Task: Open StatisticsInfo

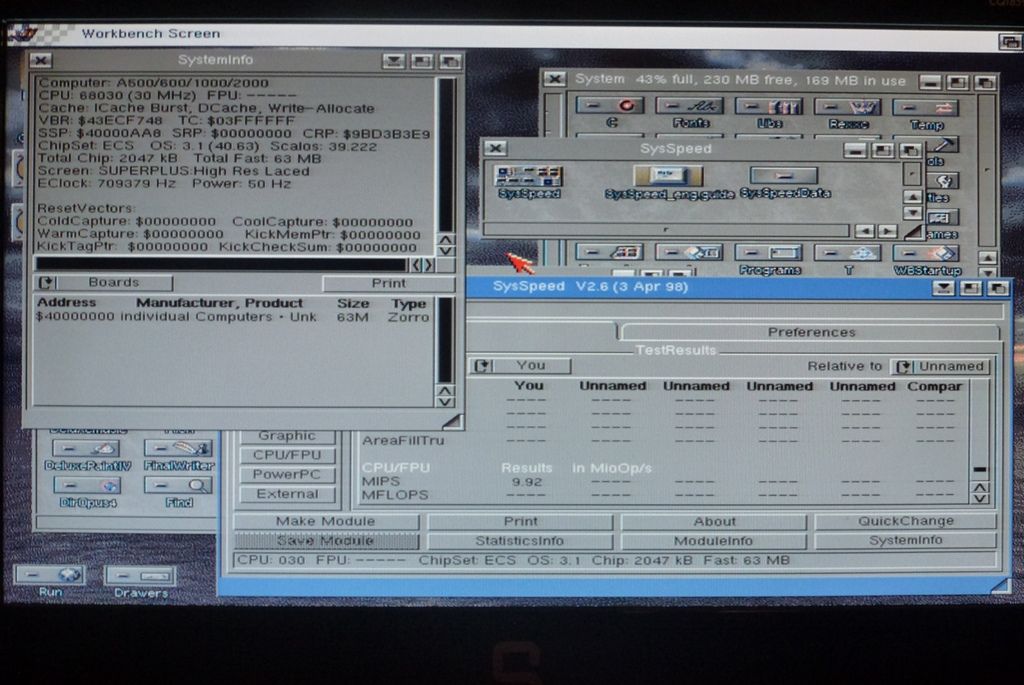Action: (x=520, y=541)
